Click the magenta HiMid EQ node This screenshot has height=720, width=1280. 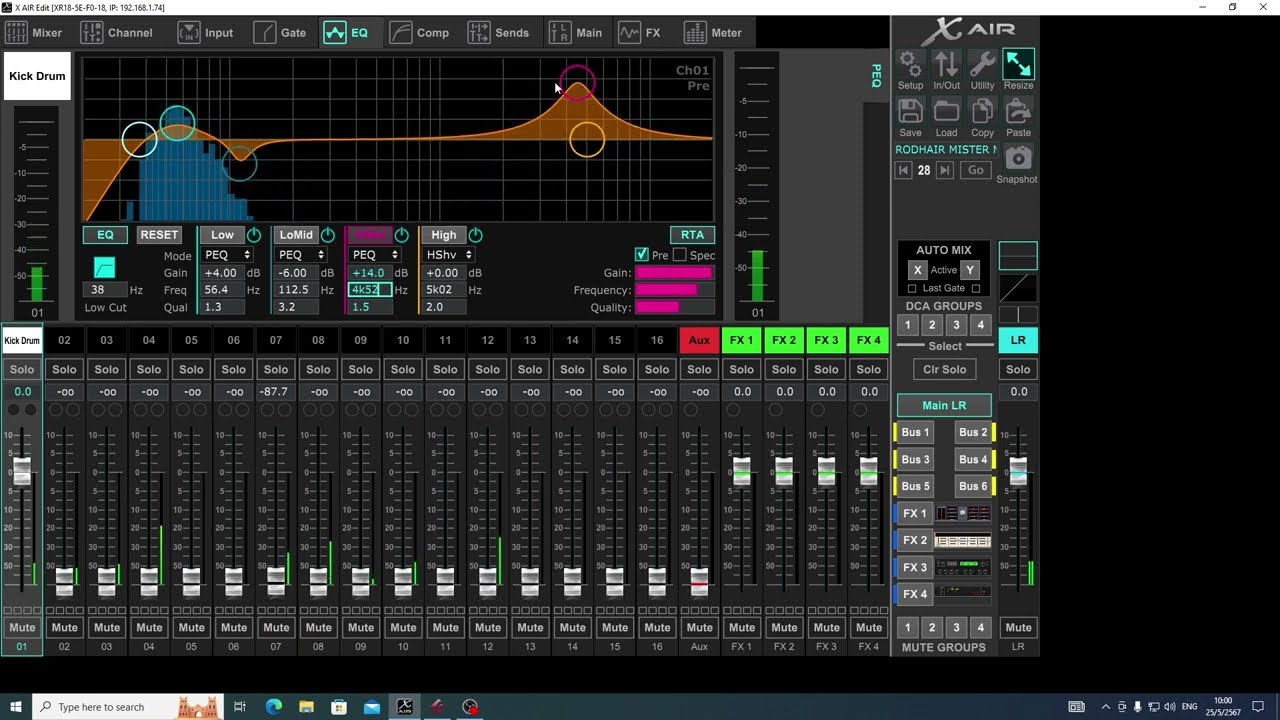click(x=577, y=81)
